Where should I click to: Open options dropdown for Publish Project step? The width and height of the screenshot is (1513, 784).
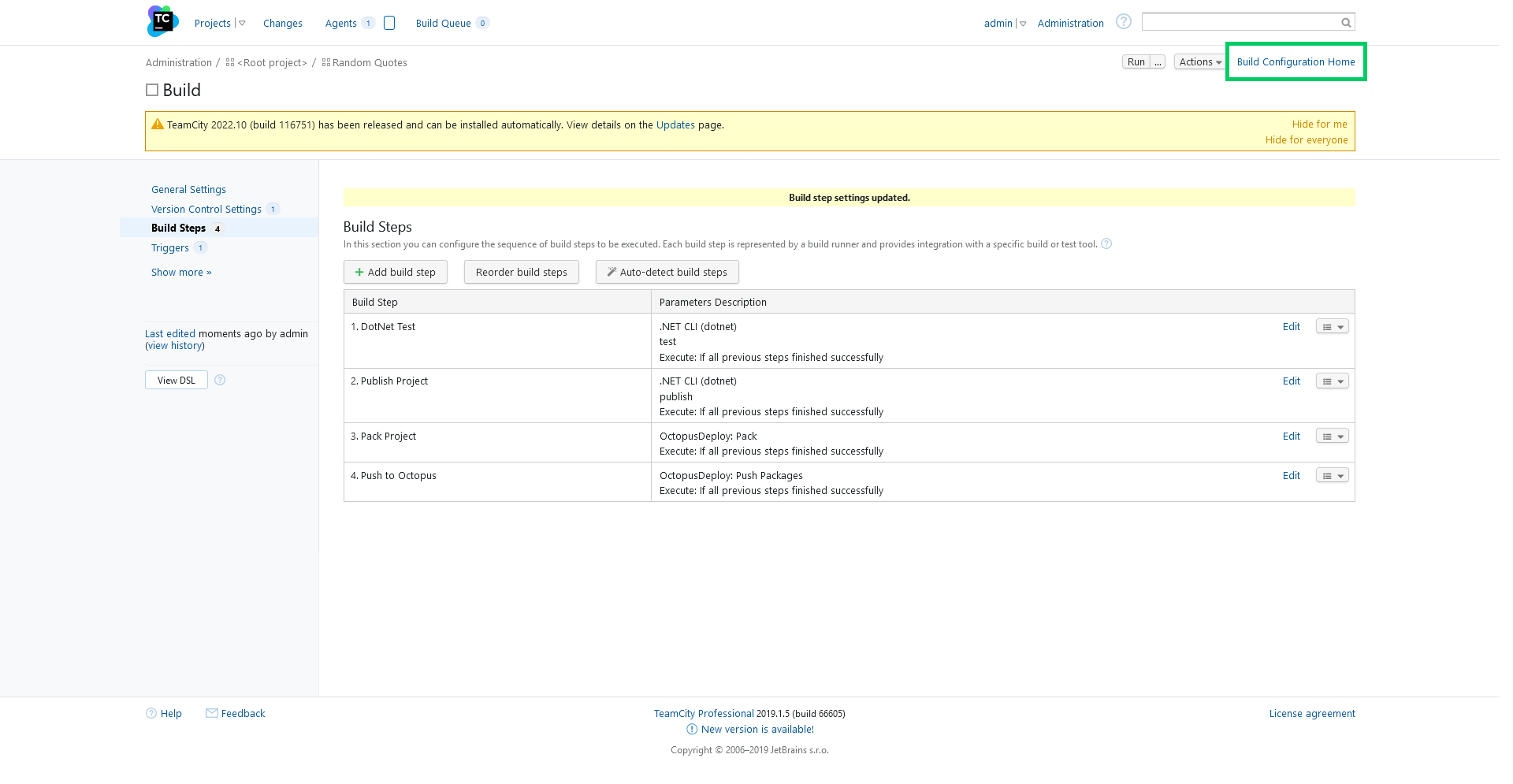1333,381
